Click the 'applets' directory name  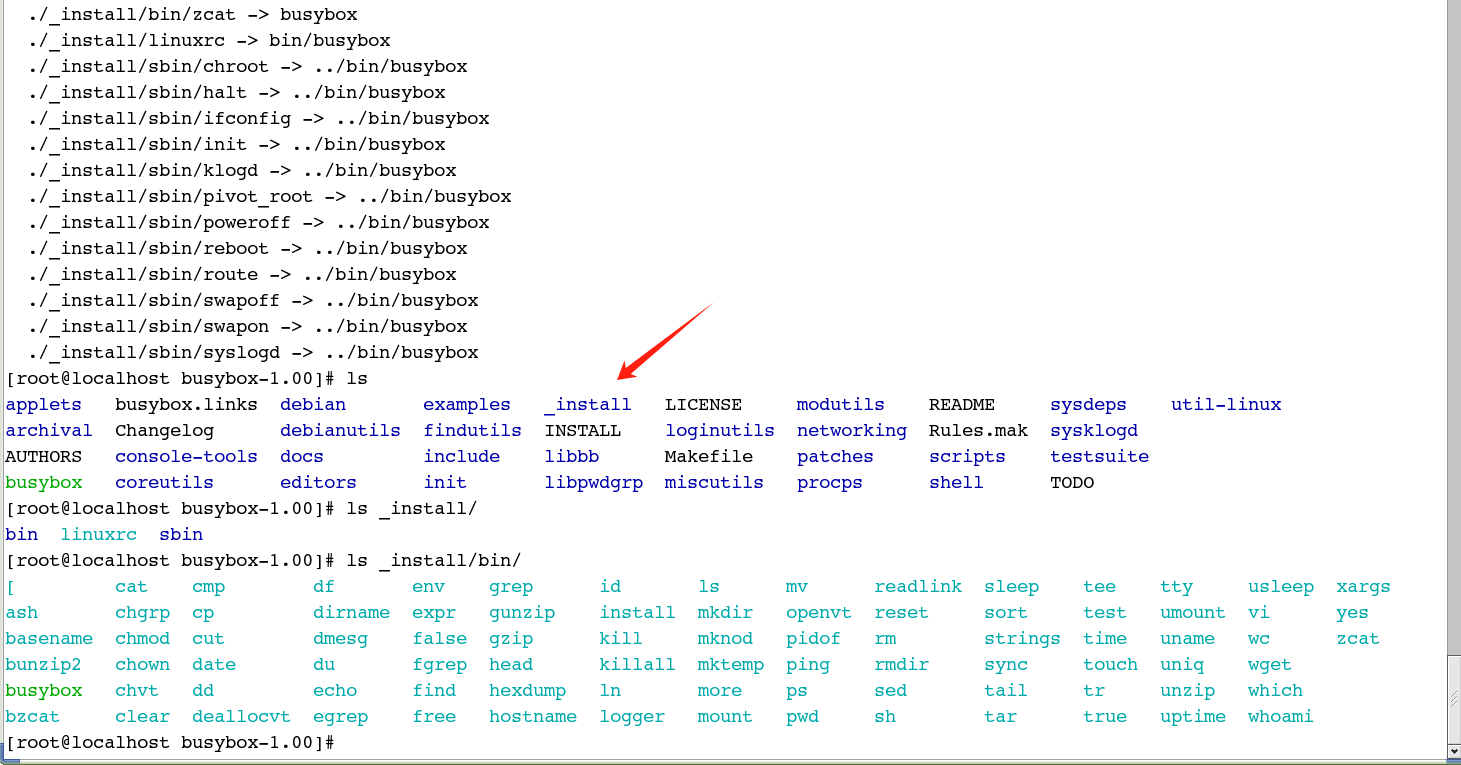pyautogui.click(x=44, y=405)
